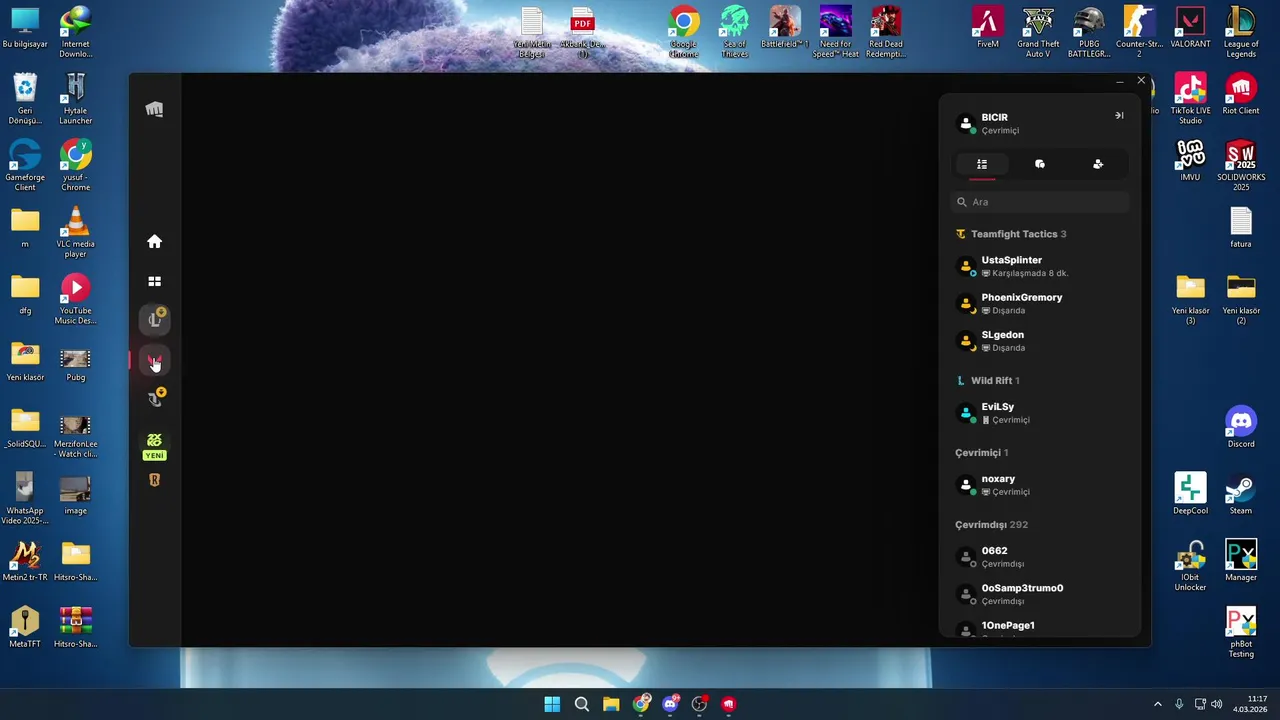Open phBot Testing desktop icon

pos(1241,633)
